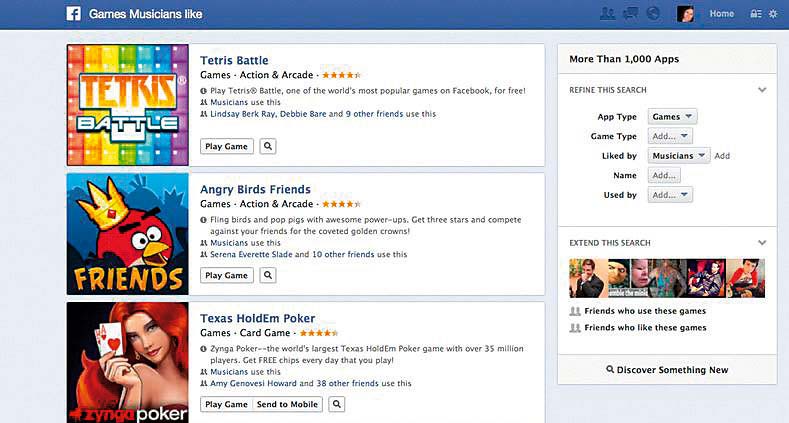The height and width of the screenshot is (423, 789).
Task: Click info icon beside Angry Birds description
Action: coord(203,220)
